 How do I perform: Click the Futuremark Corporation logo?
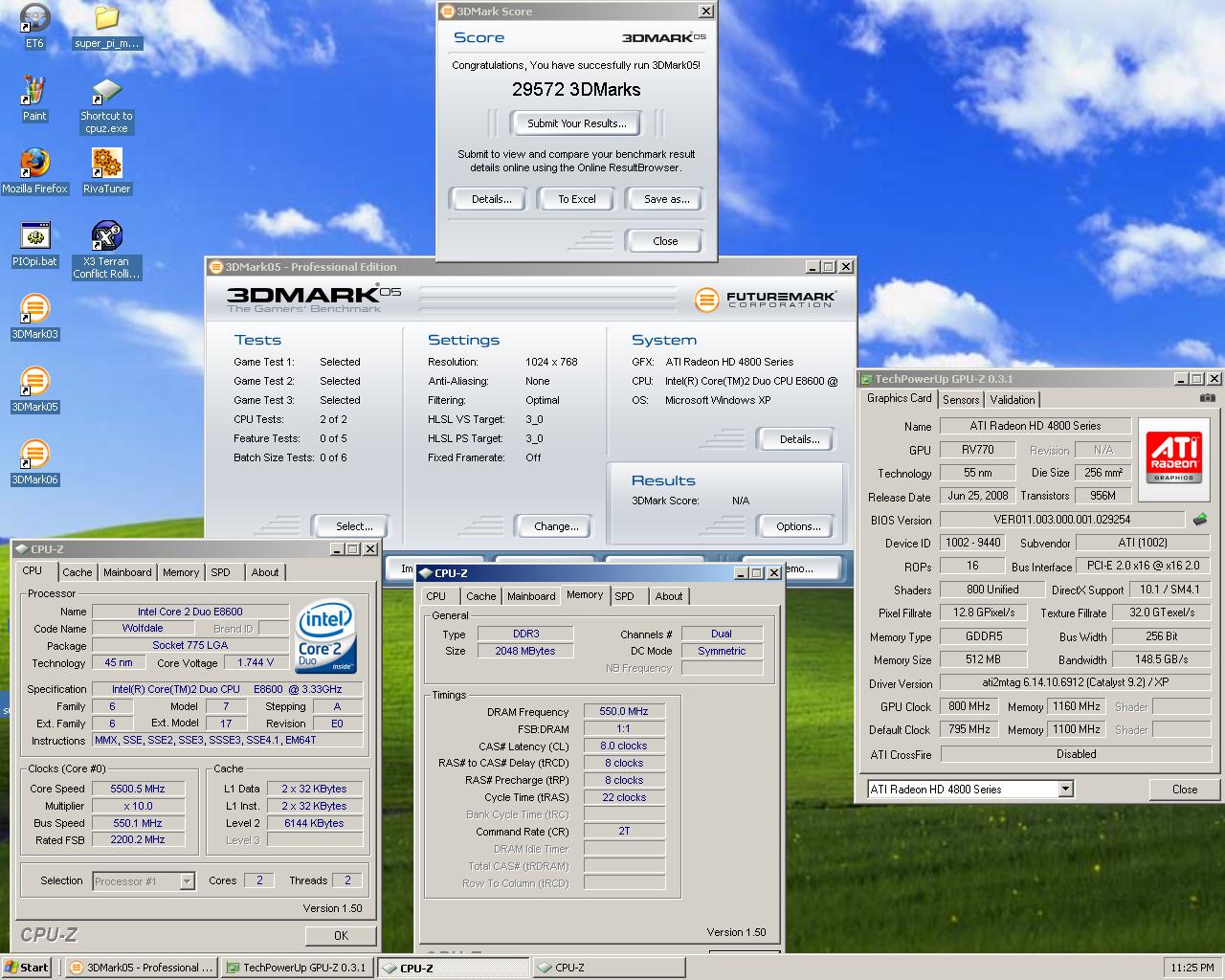pyautogui.click(x=767, y=300)
